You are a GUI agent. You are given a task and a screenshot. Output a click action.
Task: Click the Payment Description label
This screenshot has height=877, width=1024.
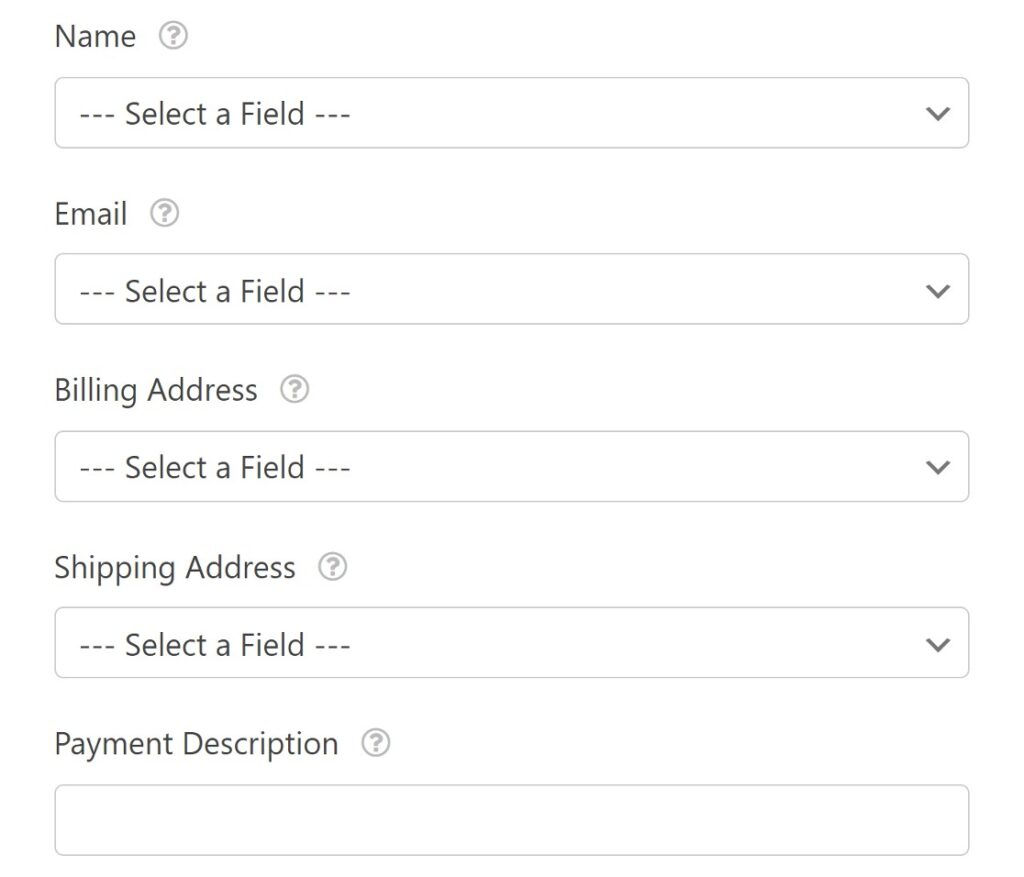[x=196, y=744]
